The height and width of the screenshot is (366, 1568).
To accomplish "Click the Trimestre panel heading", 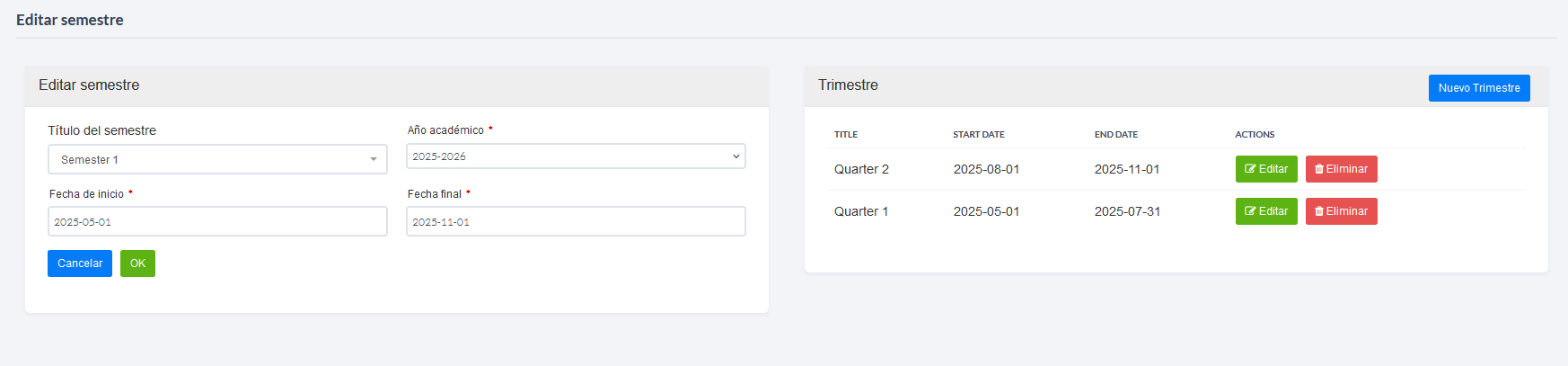I will pos(848,85).
